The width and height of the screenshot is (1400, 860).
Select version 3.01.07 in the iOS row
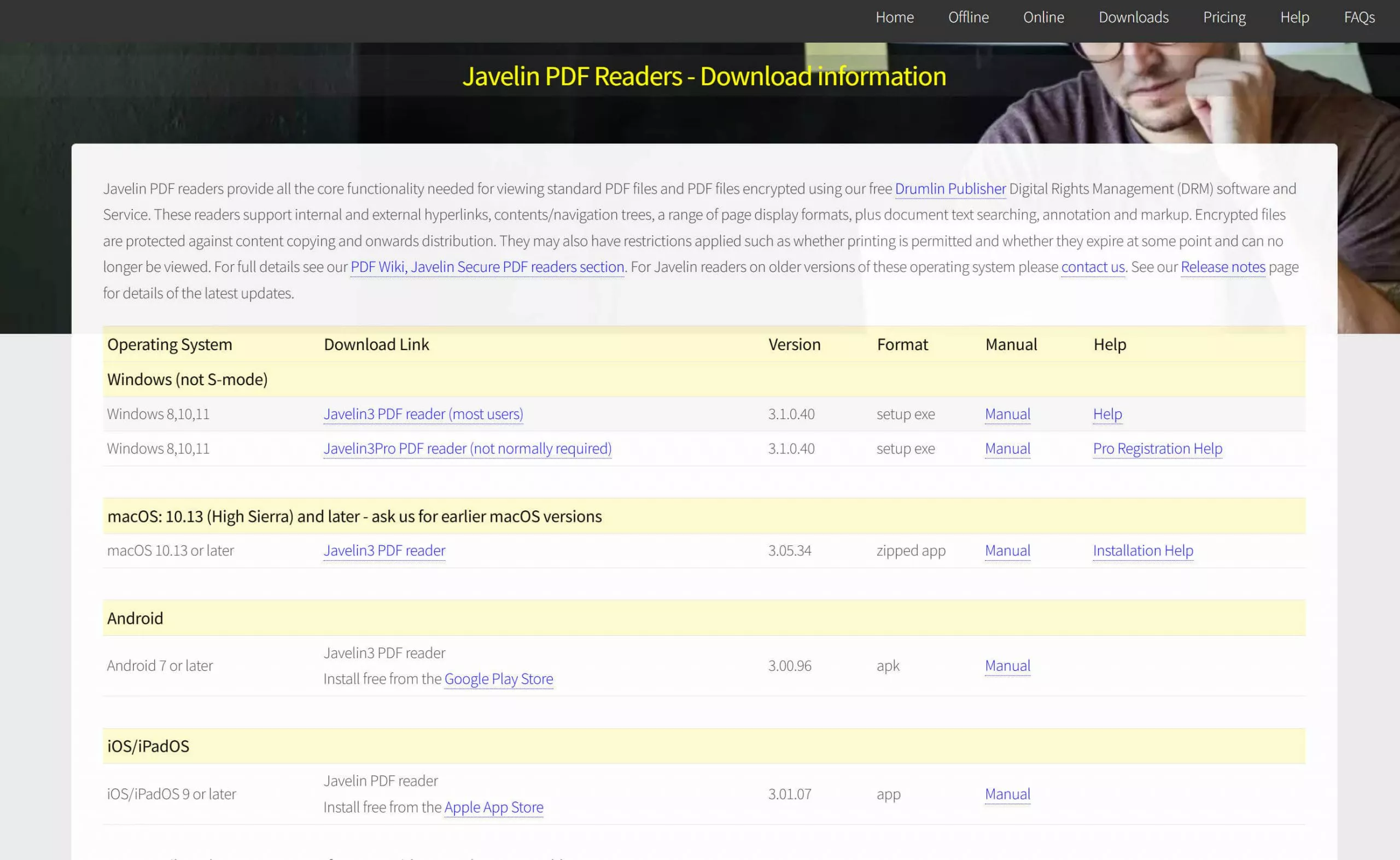tap(790, 794)
